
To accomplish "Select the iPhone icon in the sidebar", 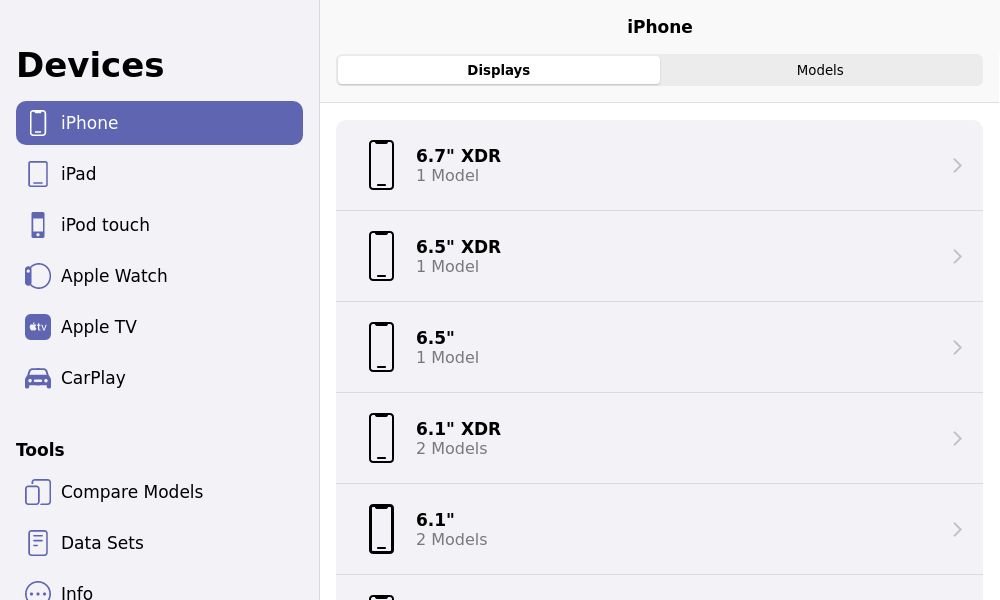I will pyautogui.click(x=38, y=122).
